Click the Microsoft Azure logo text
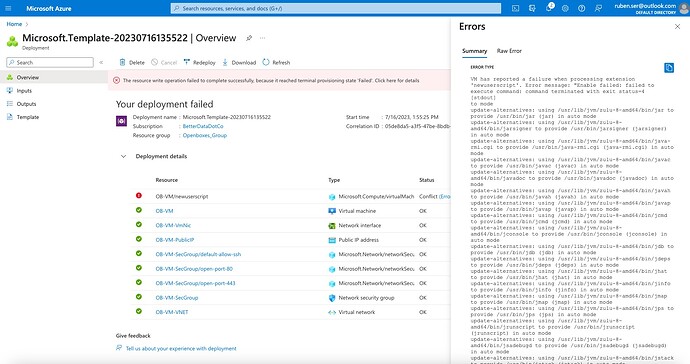 click(48, 8)
